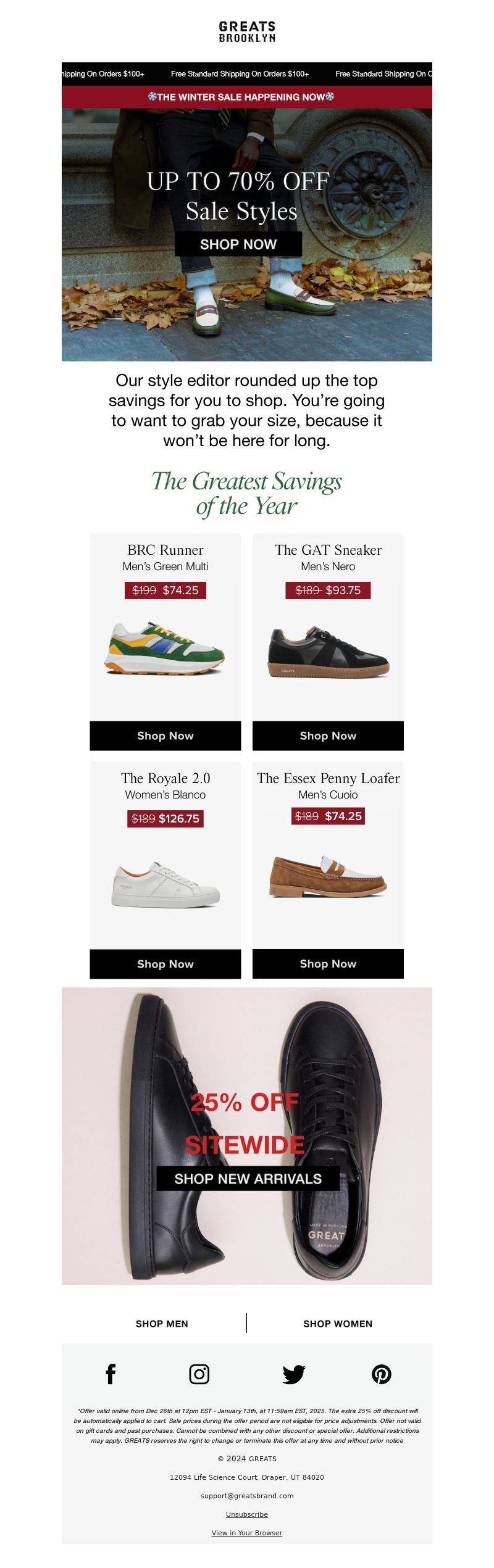Open the Facebook icon link
Screen dimensions: 494x1568
[111, 1374]
